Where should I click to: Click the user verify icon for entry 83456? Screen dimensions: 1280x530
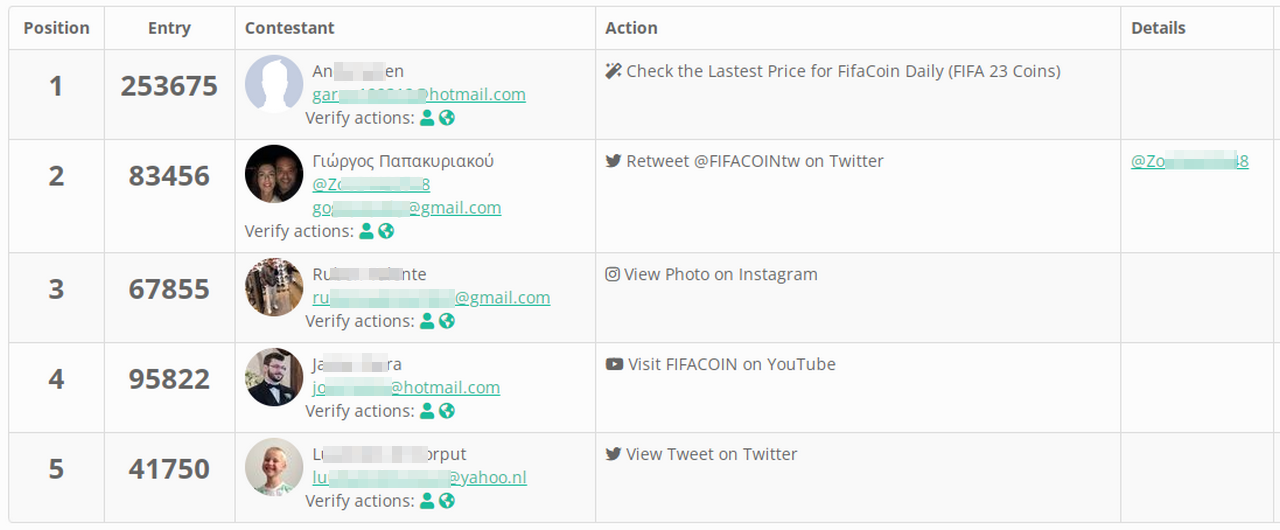[367, 231]
